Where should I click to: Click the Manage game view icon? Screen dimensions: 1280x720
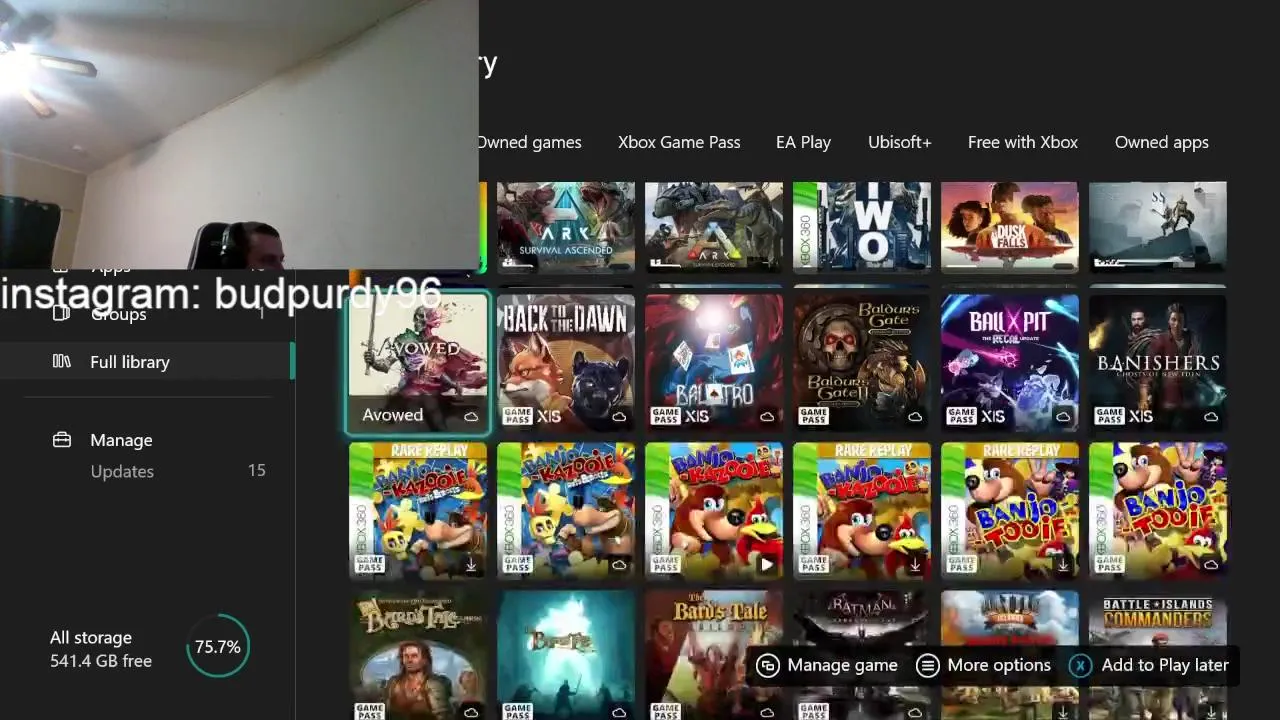[x=768, y=665]
